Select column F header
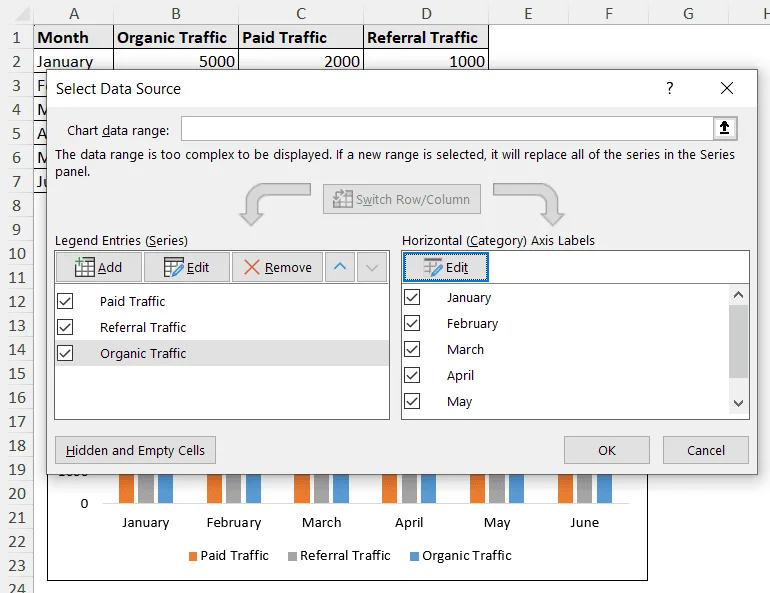Screen dimensions: 770x593 (x=609, y=13)
